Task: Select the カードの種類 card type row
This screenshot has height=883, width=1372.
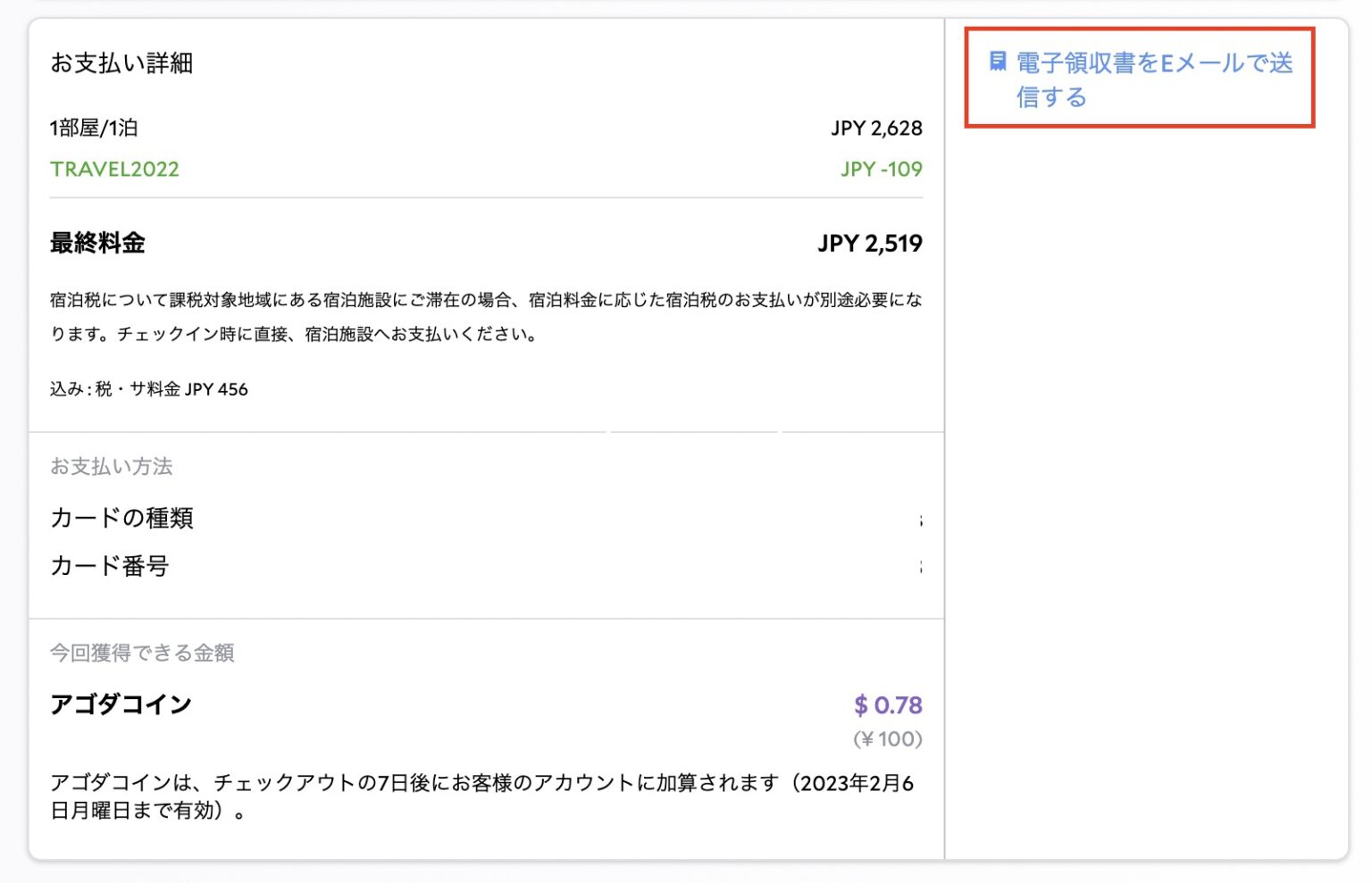Action: coord(122,518)
